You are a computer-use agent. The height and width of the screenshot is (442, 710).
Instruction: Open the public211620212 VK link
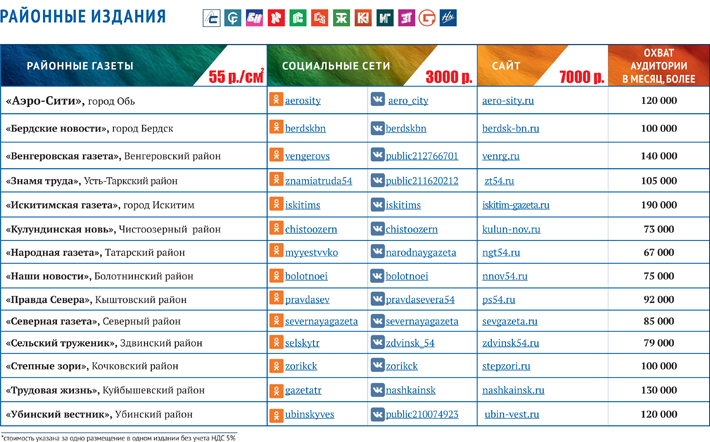tap(422, 181)
